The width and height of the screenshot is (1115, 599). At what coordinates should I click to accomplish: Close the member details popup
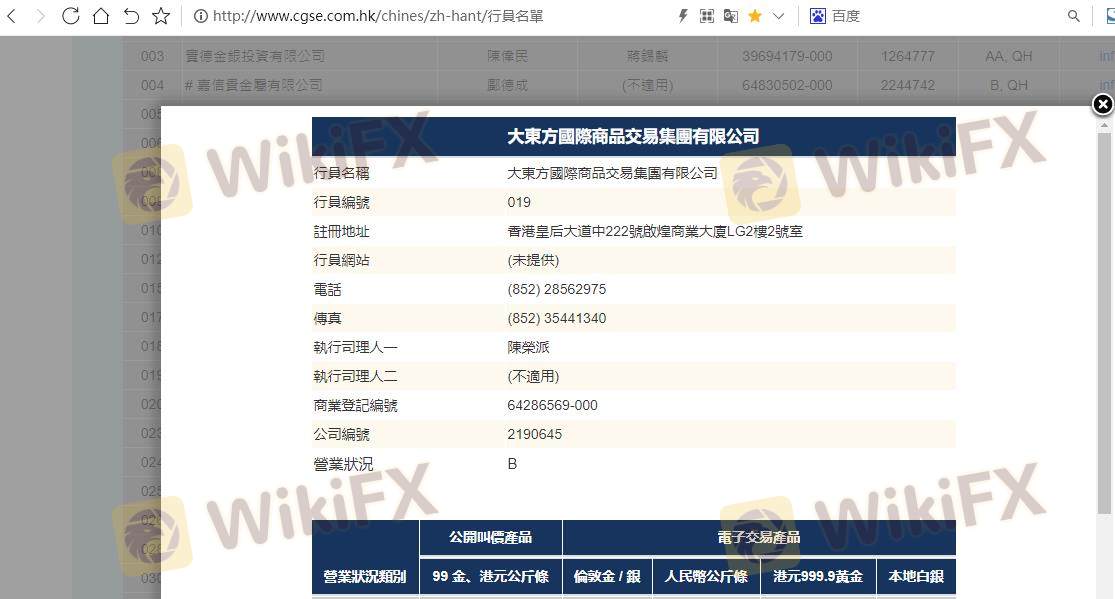point(1102,104)
